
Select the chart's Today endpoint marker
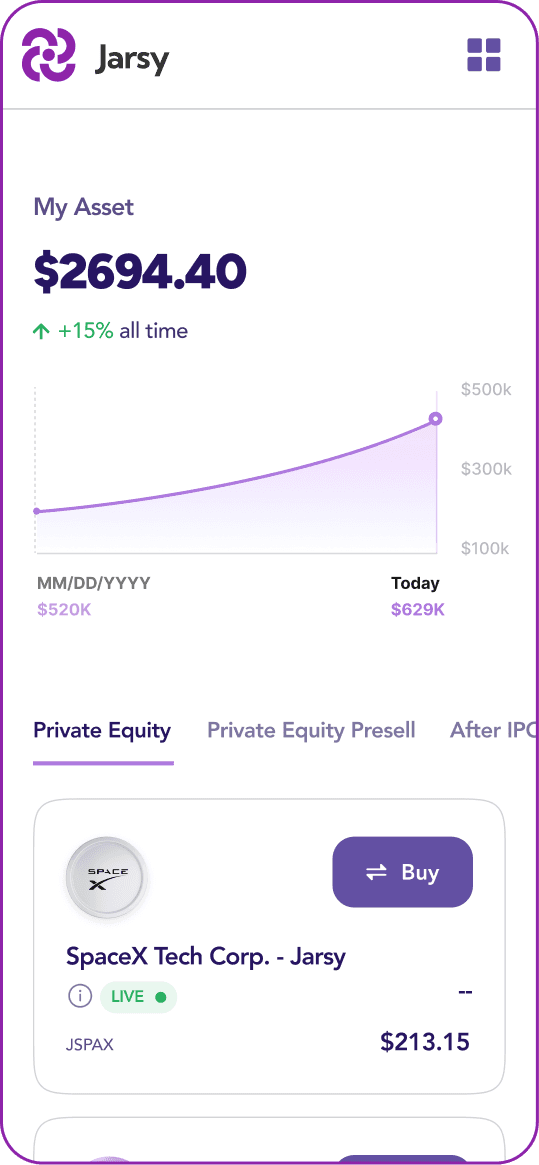[x=436, y=418]
